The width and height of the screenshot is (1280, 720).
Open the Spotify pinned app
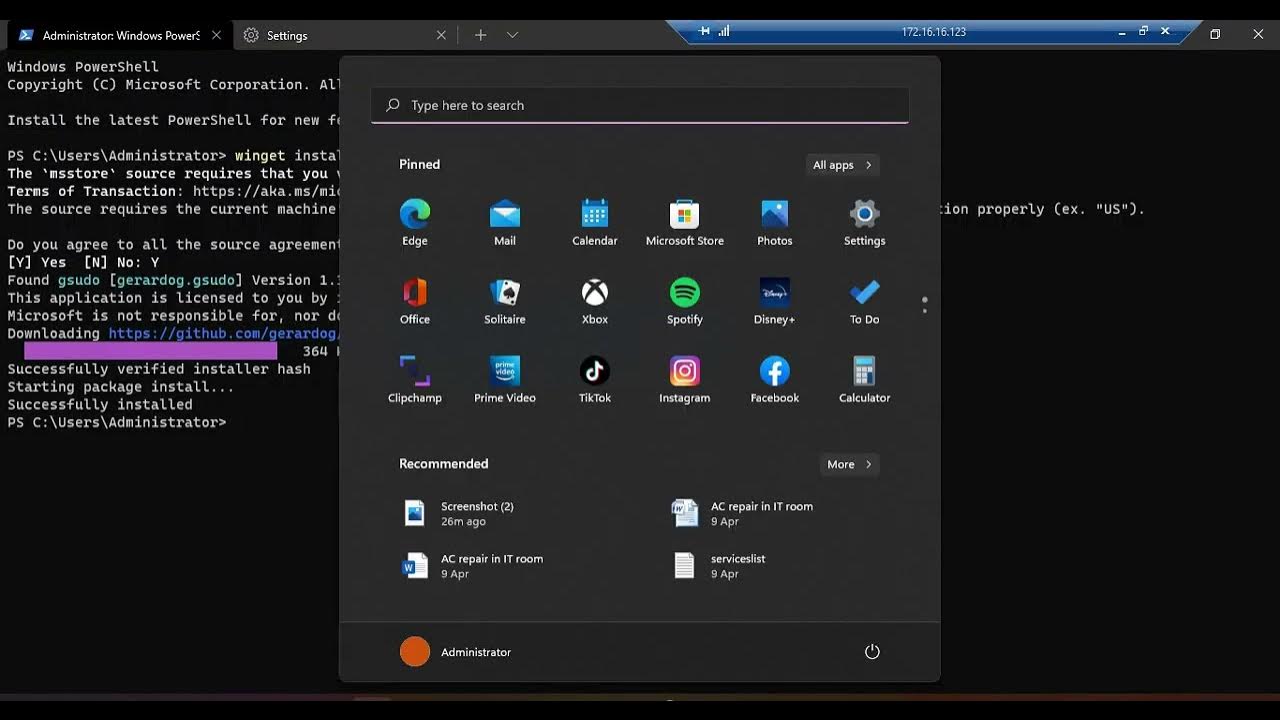[685, 302]
